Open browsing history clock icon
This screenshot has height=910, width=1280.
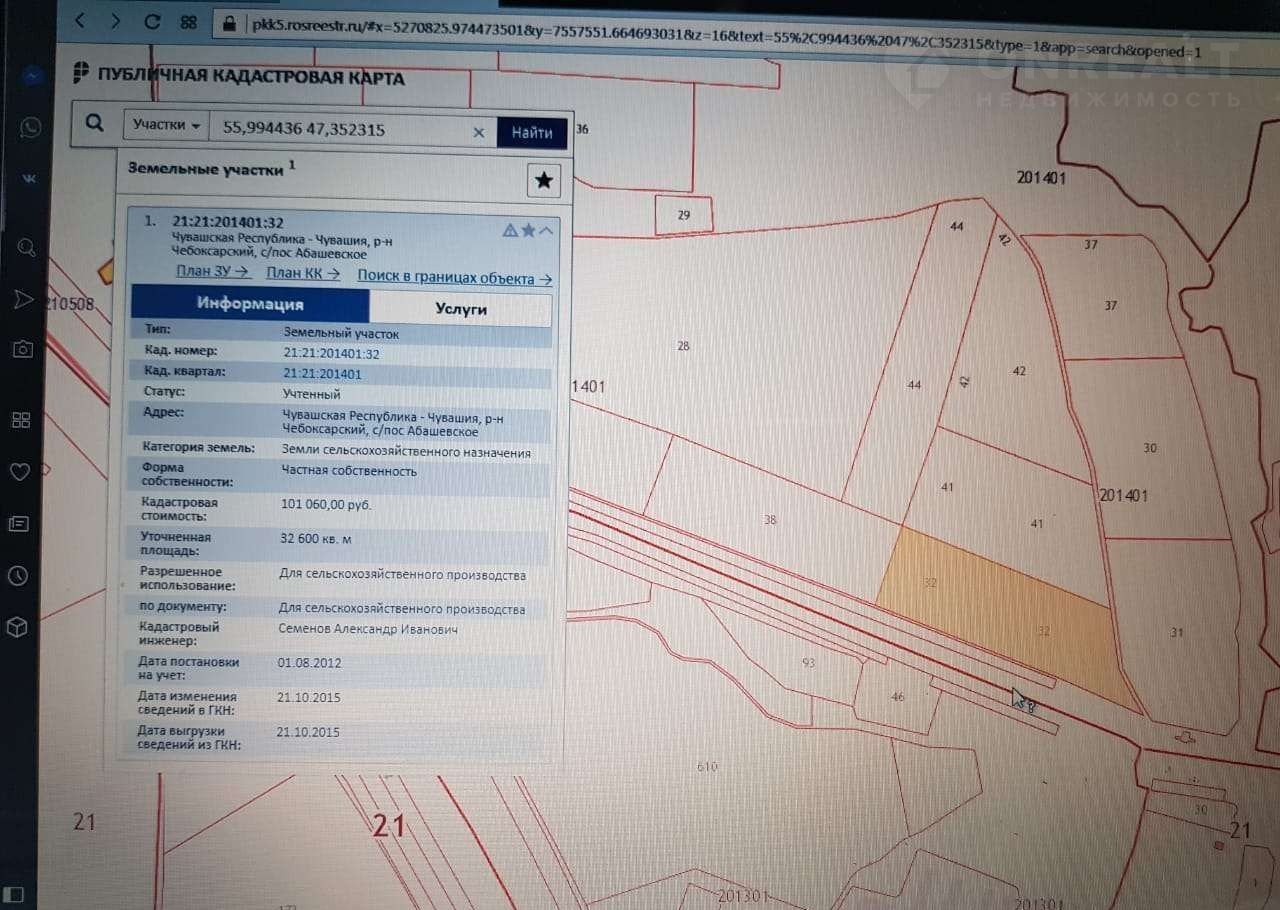tap(17, 575)
